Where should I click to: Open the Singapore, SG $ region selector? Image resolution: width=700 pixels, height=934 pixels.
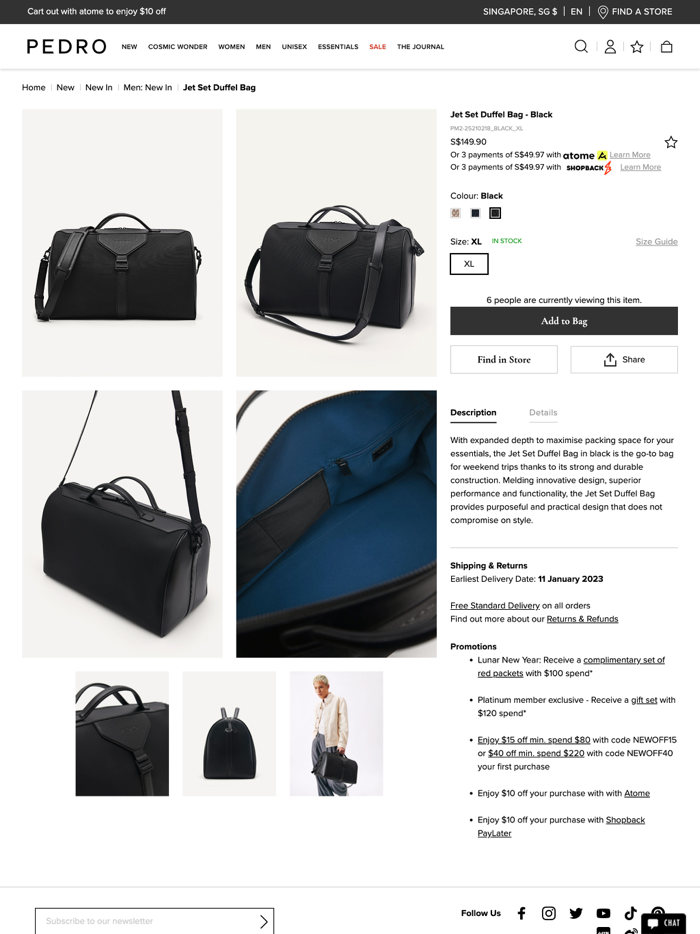tap(520, 11)
